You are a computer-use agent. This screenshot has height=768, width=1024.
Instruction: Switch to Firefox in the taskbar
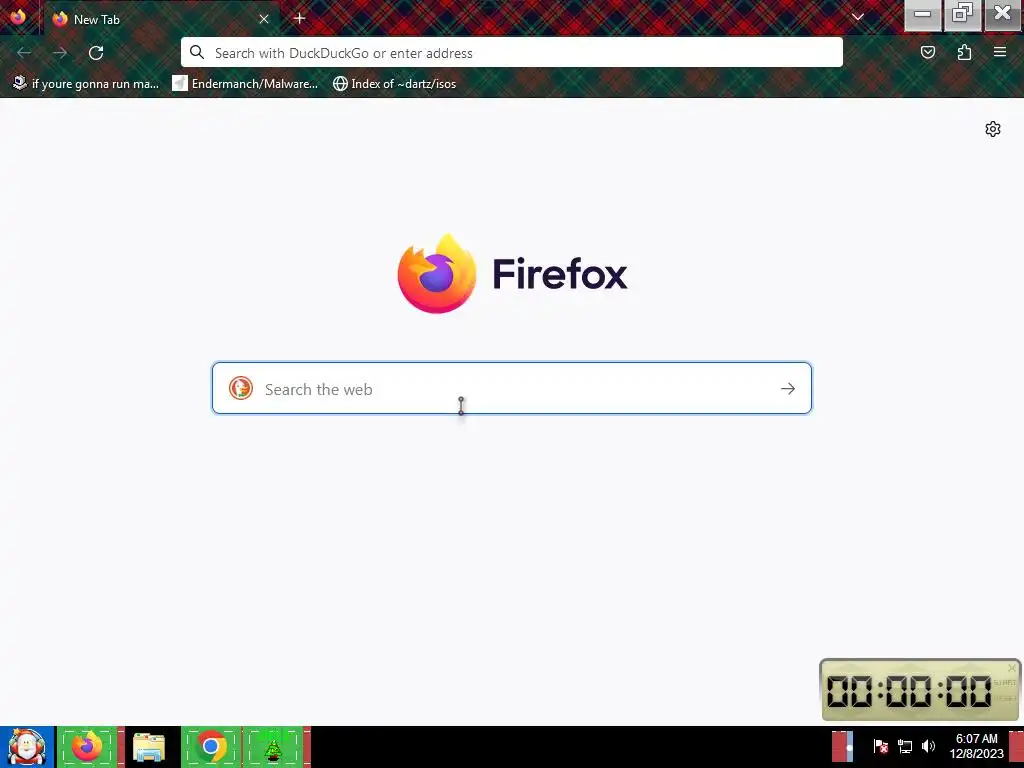[x=89, y=747]
